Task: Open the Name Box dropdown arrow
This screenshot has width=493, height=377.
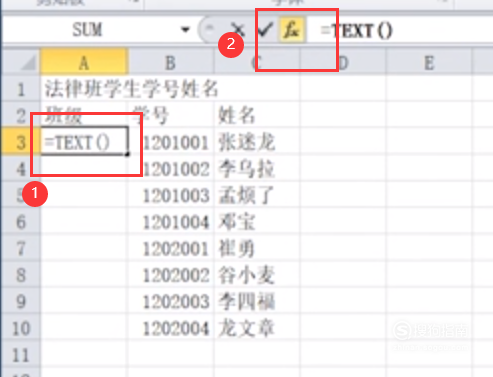Action: (185, 30)
